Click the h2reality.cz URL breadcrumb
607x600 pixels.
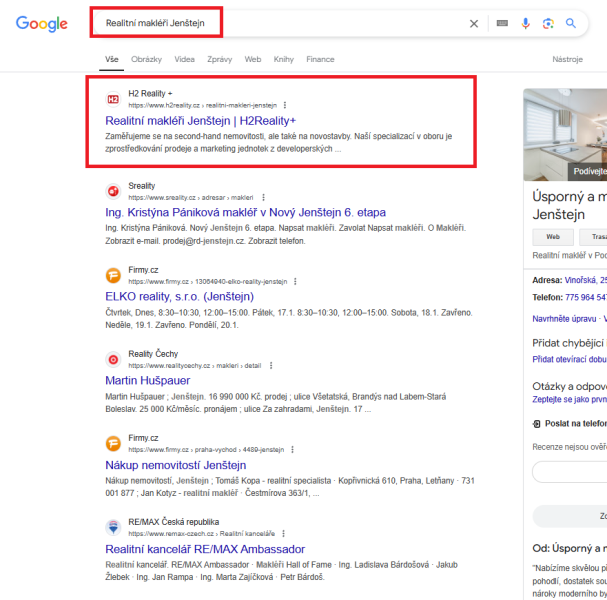pos(202,105)
